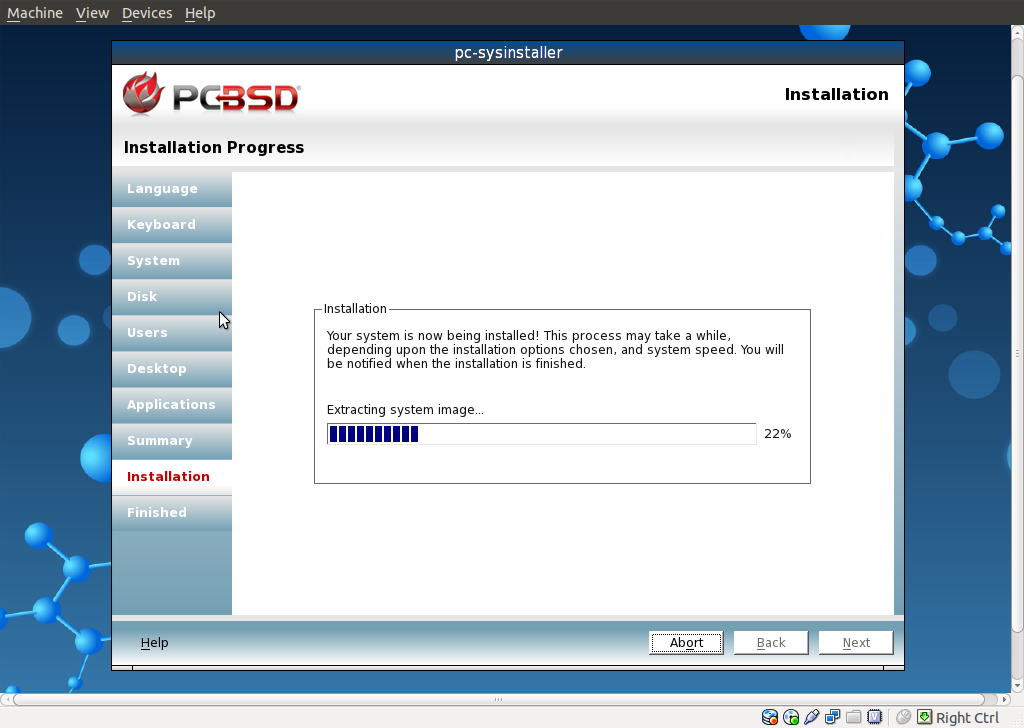This screenshot has height=728, width=1024.
Task: Click the pc-sysinstaller title bar
Action: (508, 53)
